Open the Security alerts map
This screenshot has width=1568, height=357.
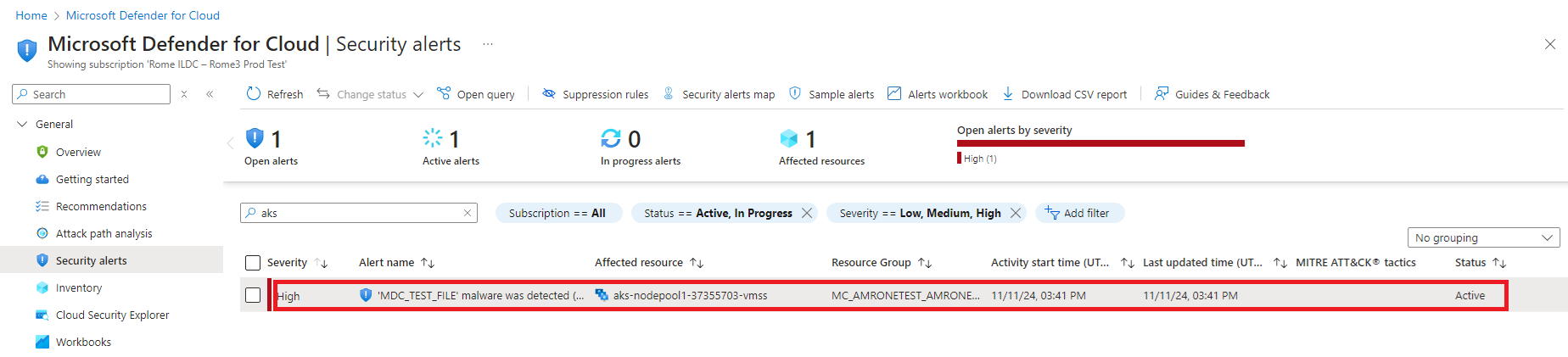[719, 94]
